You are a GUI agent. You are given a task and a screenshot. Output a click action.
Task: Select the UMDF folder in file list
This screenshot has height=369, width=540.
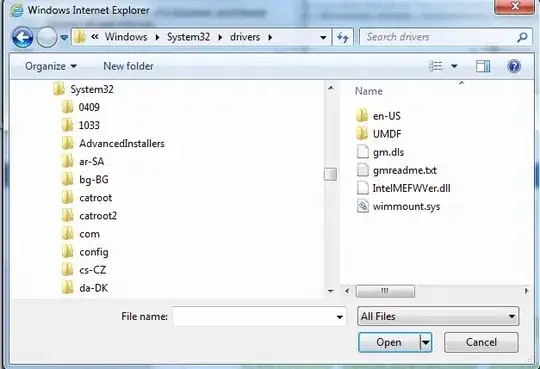click(x=379, y=134)
